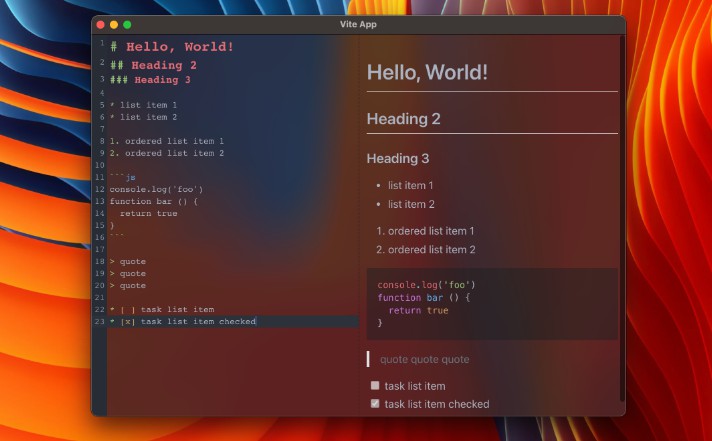Image resolution: width=712 pixels, height=441 pixels.
Task: Click the '> quote' text on line 18
Action: [x=128, y=262]
